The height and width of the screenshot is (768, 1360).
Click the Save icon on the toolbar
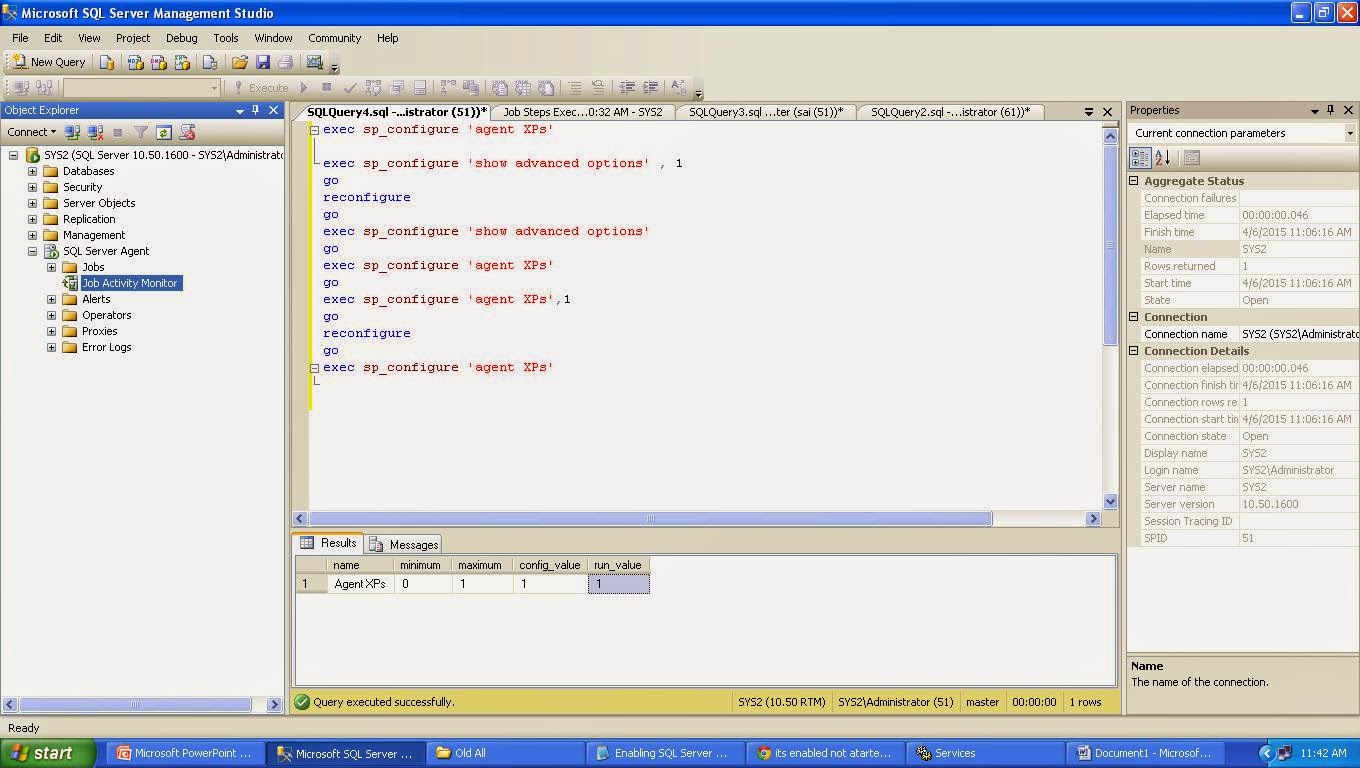tap(263, 62)
